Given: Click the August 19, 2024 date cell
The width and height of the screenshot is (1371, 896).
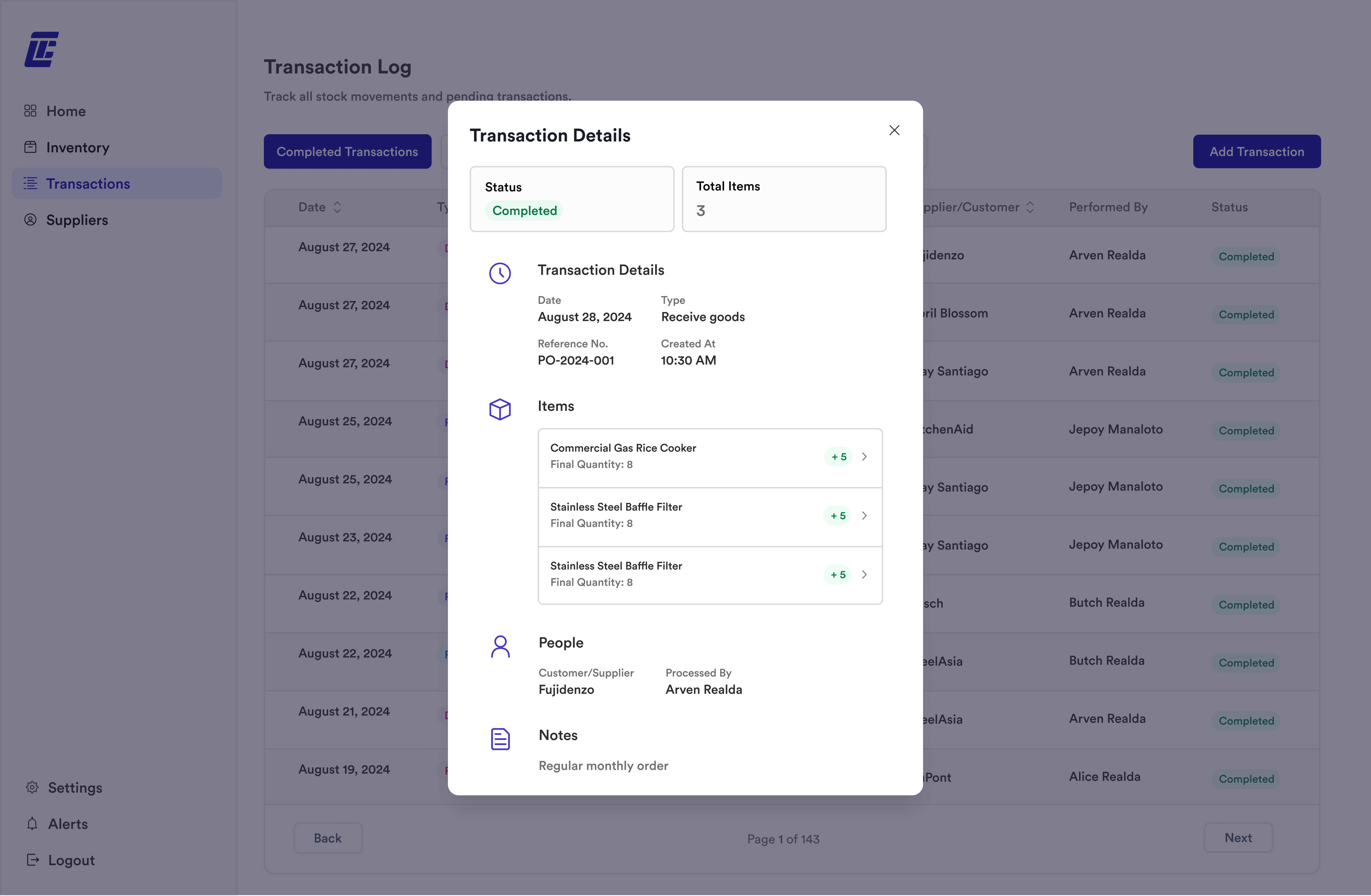Looking at the screenshot, I should (344, 769).
